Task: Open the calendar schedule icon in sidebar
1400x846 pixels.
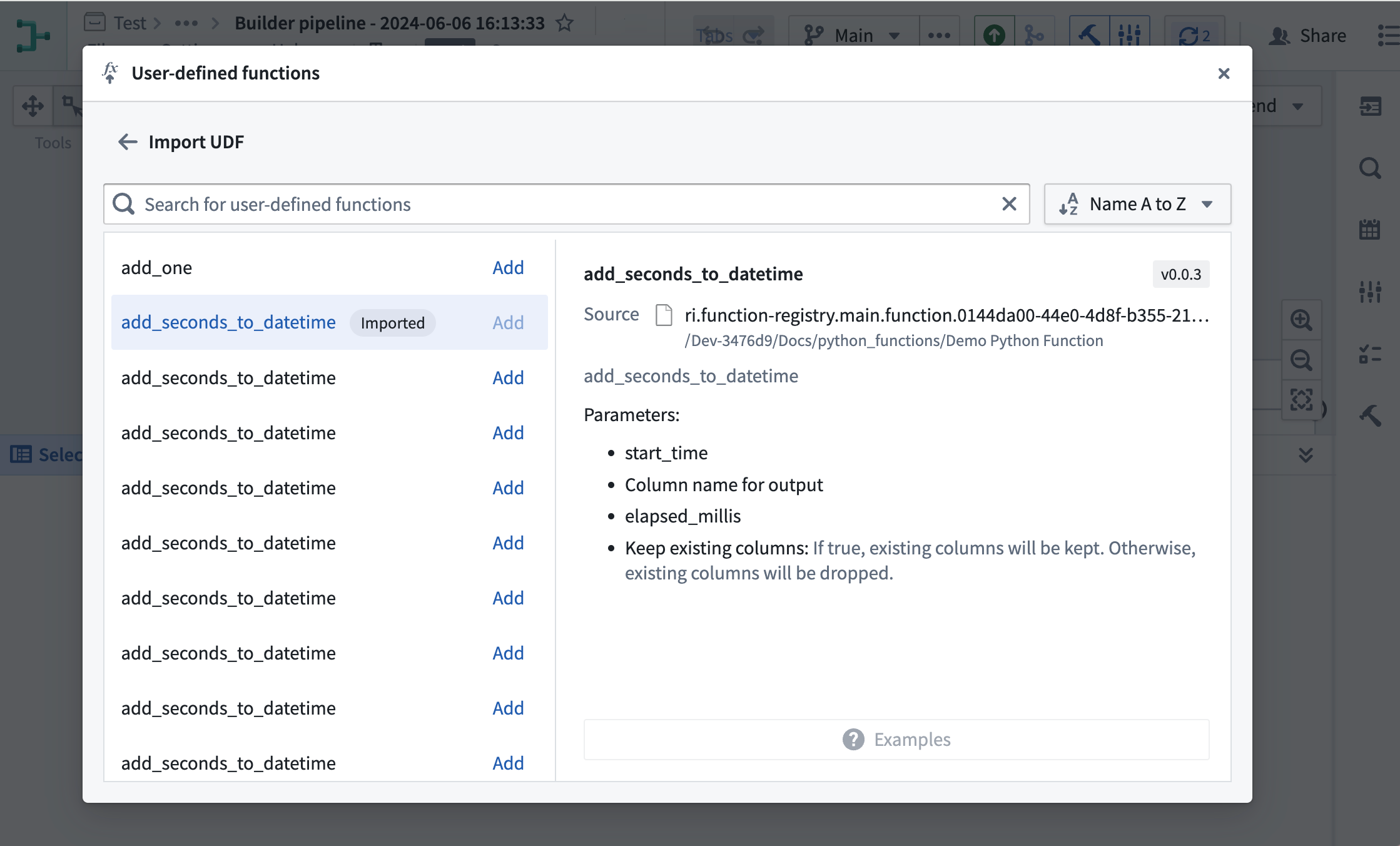Action: point(1370,230)
